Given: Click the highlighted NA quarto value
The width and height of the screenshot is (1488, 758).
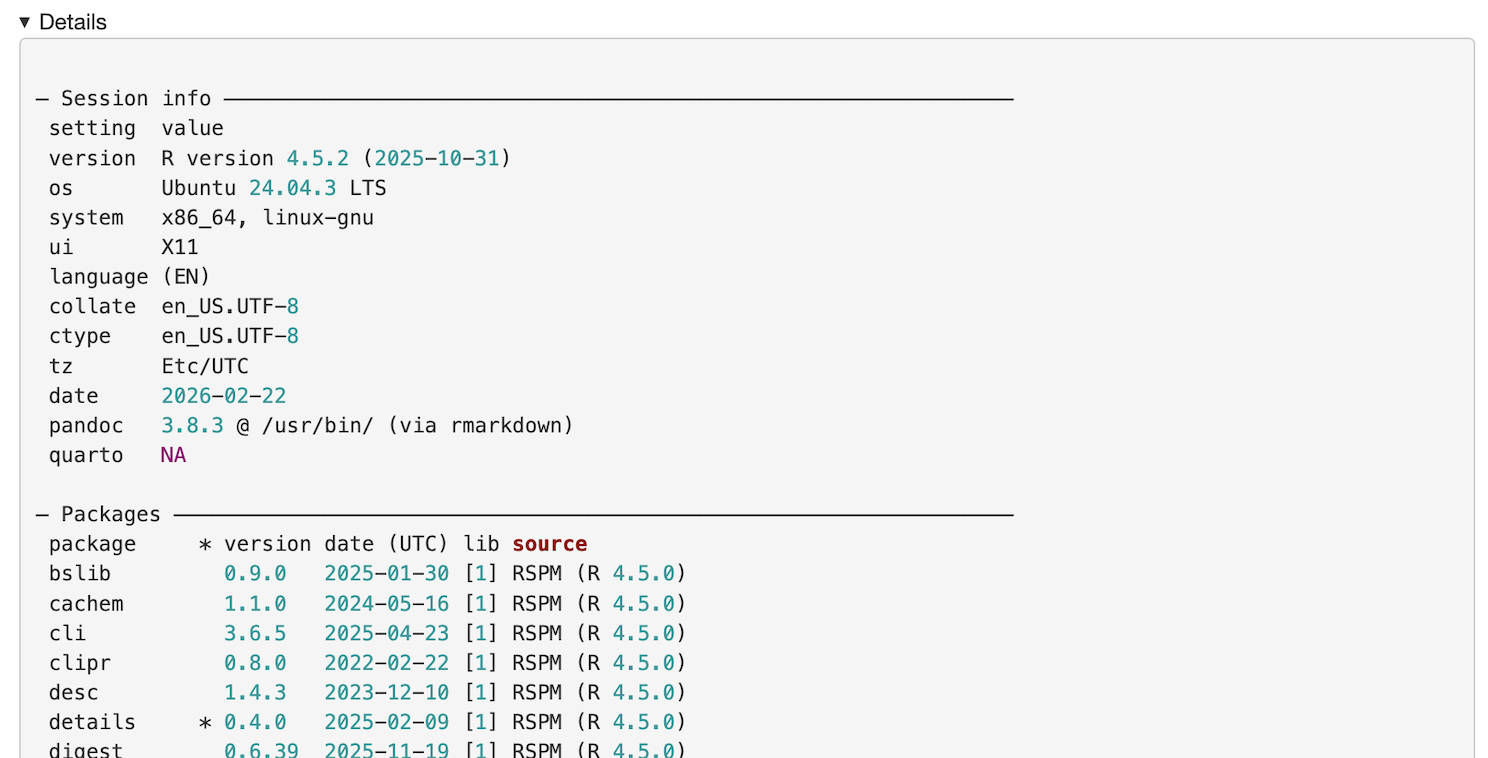Looking at the screenshot, I should 172,455.
